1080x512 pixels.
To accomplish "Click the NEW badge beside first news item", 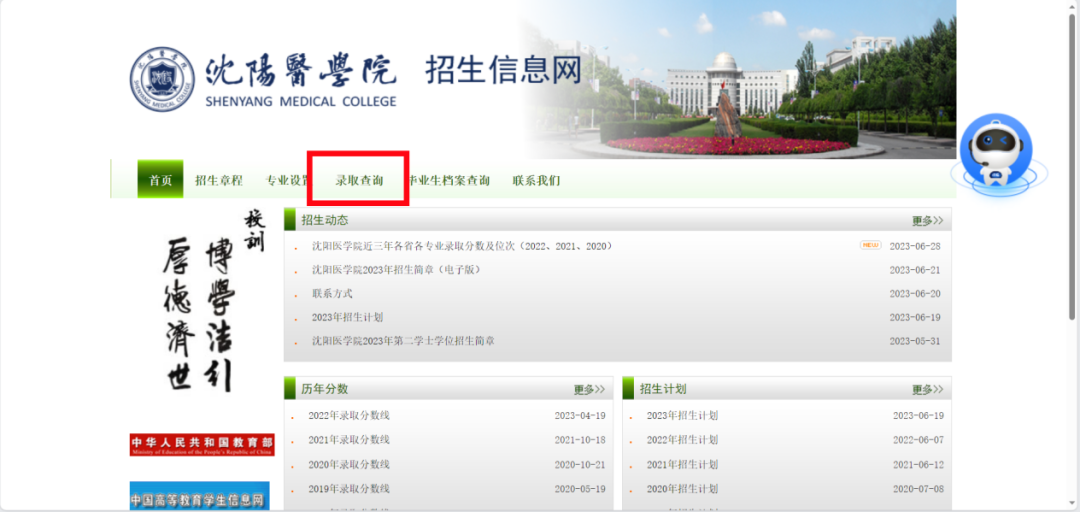I will [870, 245].
